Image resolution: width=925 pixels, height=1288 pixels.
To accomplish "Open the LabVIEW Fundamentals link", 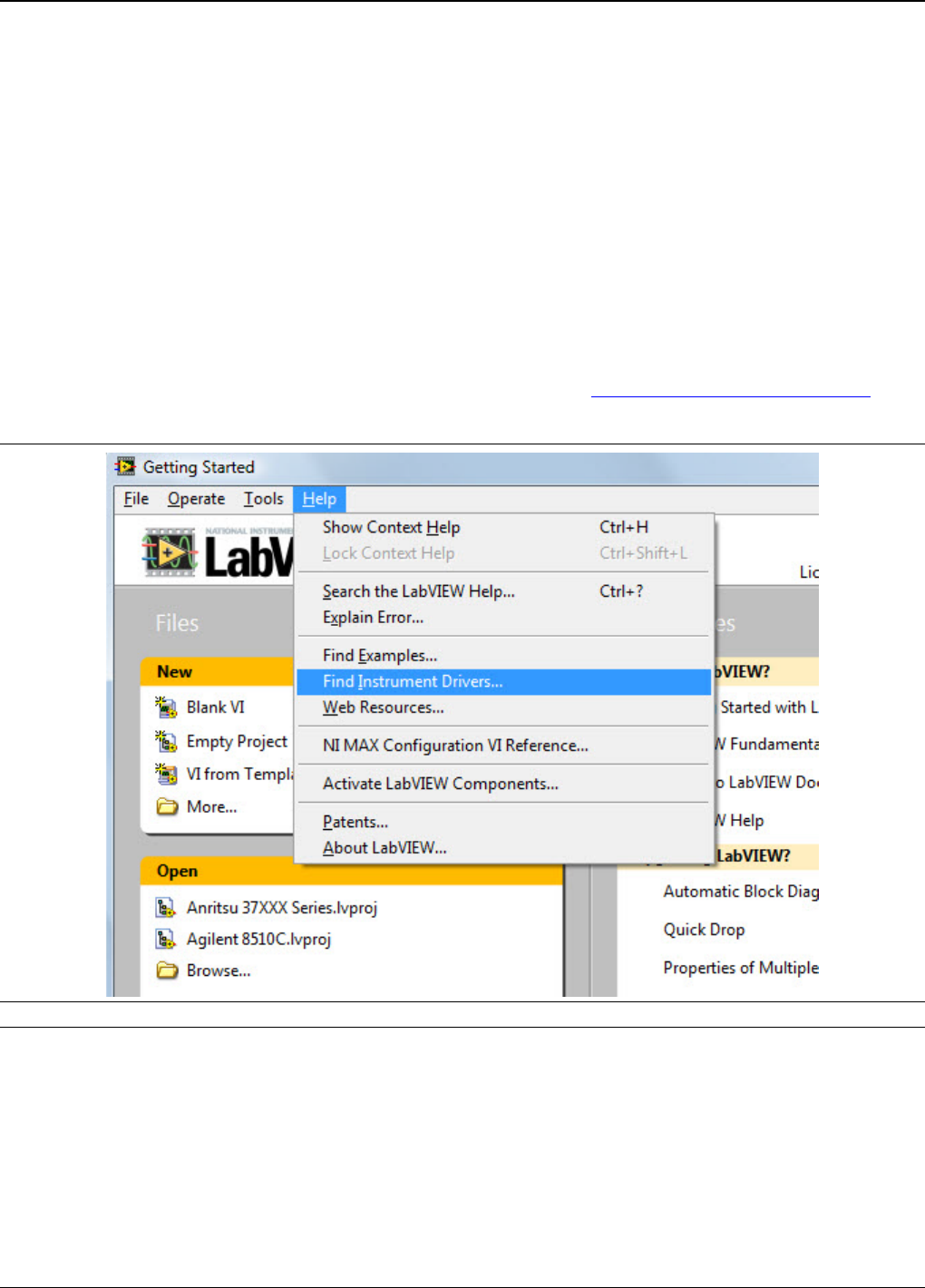I will point(766,745).
